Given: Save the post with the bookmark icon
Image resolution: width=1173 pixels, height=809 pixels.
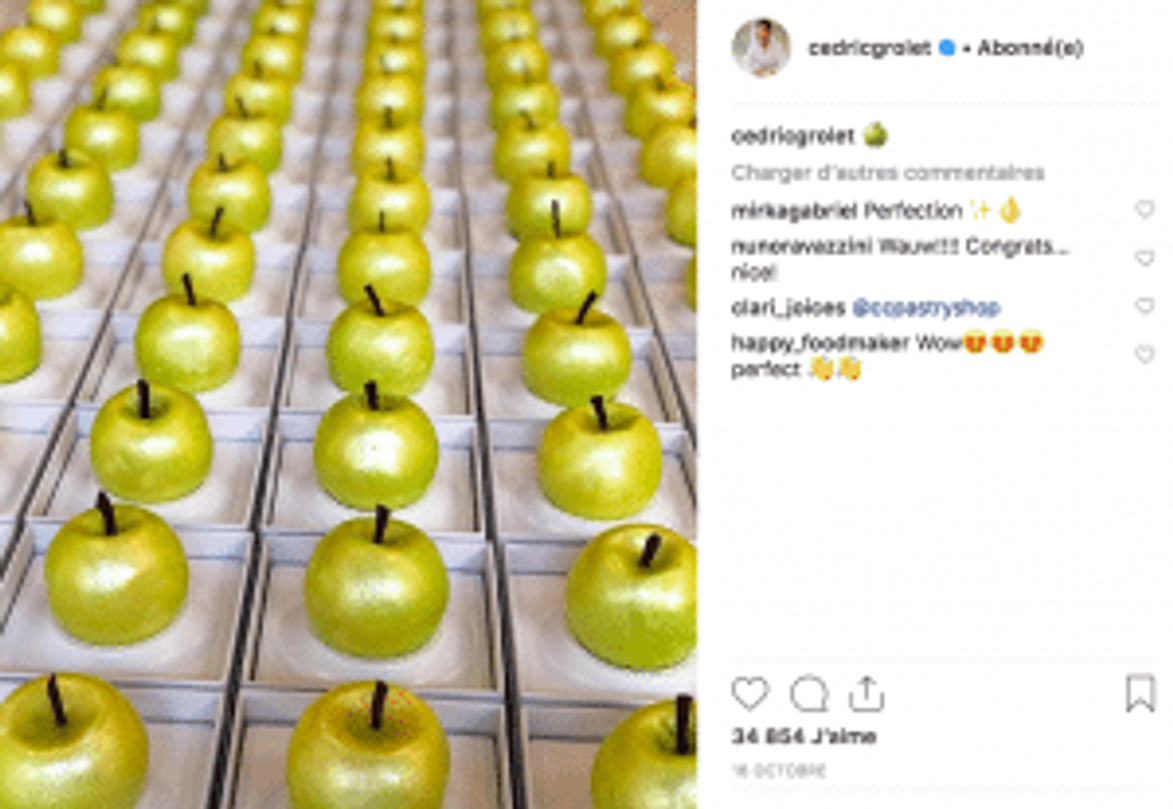Looking at the screenshot, I should pos(1140,692).
